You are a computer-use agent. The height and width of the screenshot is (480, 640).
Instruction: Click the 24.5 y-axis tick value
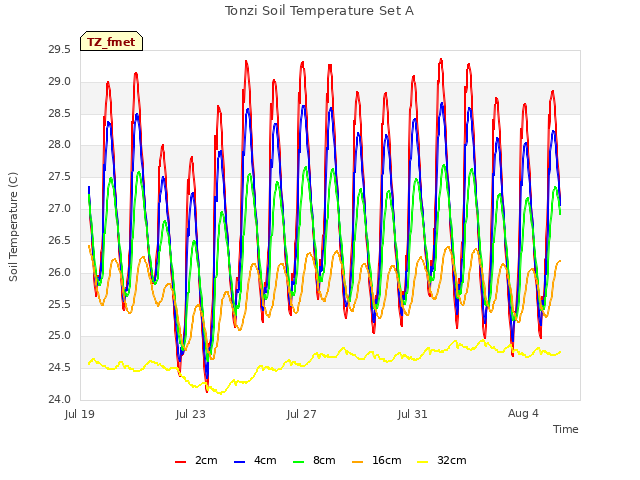tap(60, 368)
